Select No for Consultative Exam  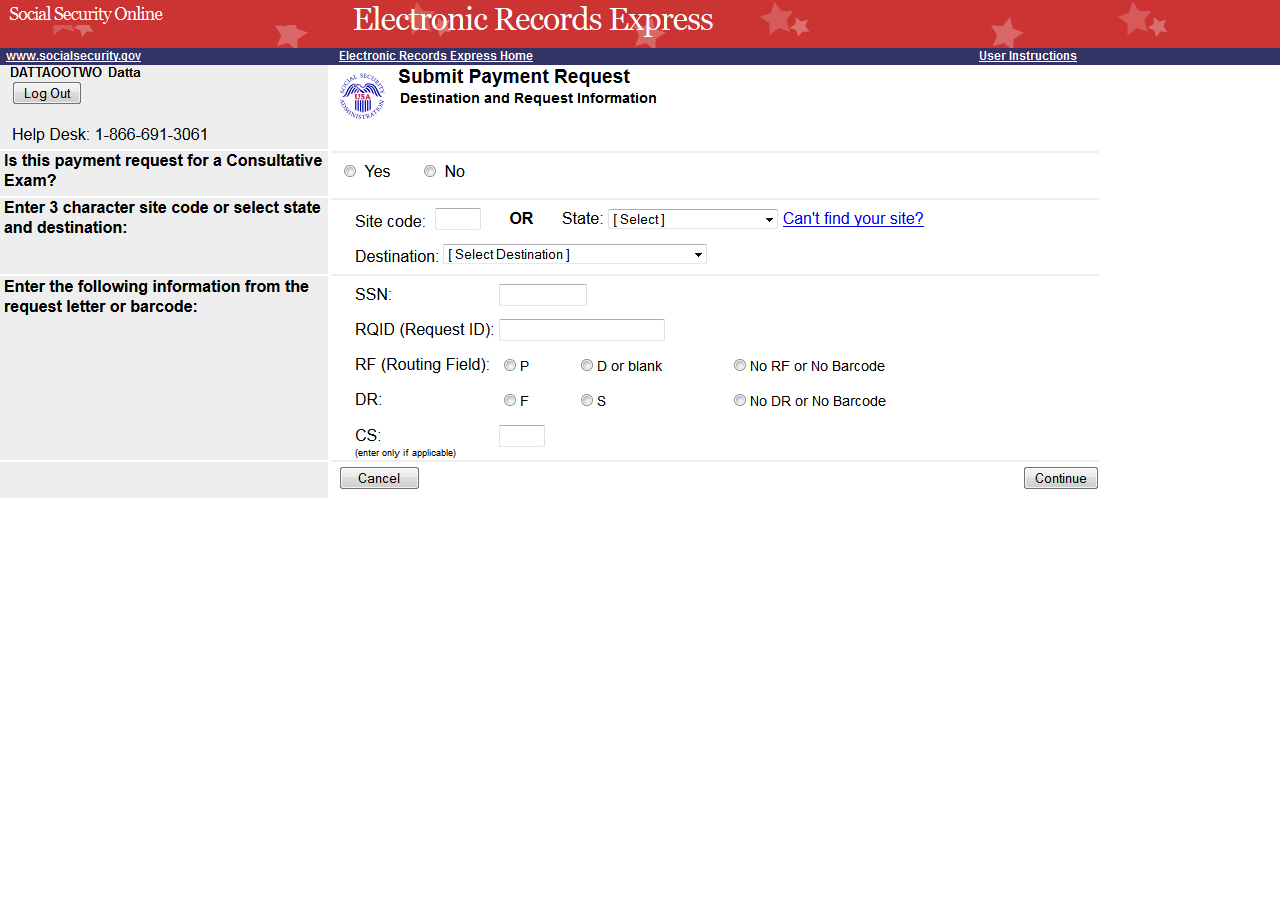(x=430, y=171)
